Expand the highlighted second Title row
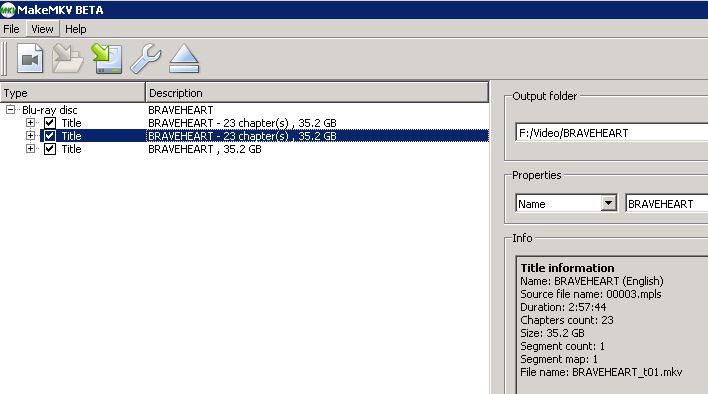708x394 pixels. click(30, 136)
